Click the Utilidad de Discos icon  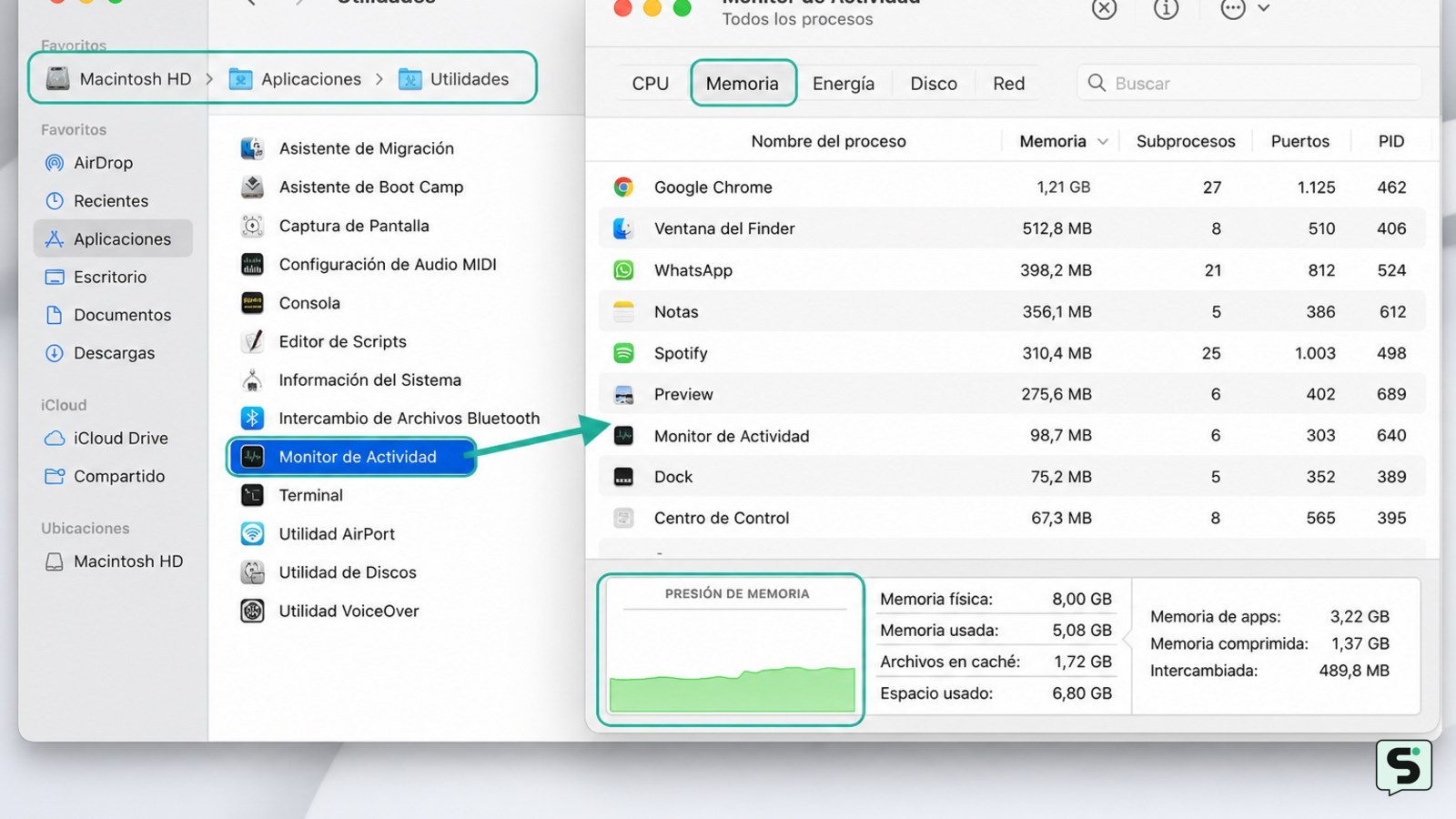[x=252, y=572]
